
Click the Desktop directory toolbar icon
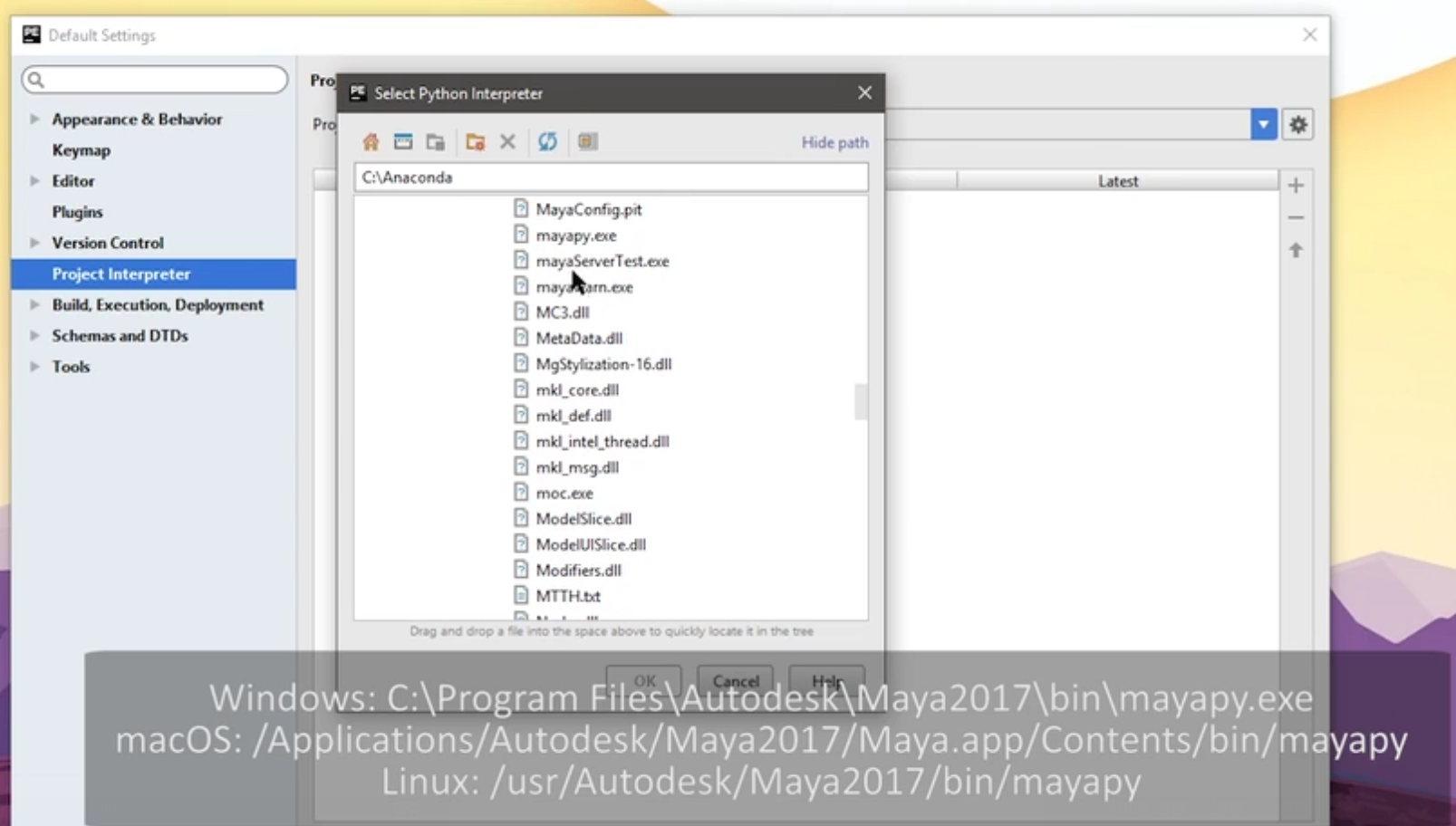pos(403,141)
